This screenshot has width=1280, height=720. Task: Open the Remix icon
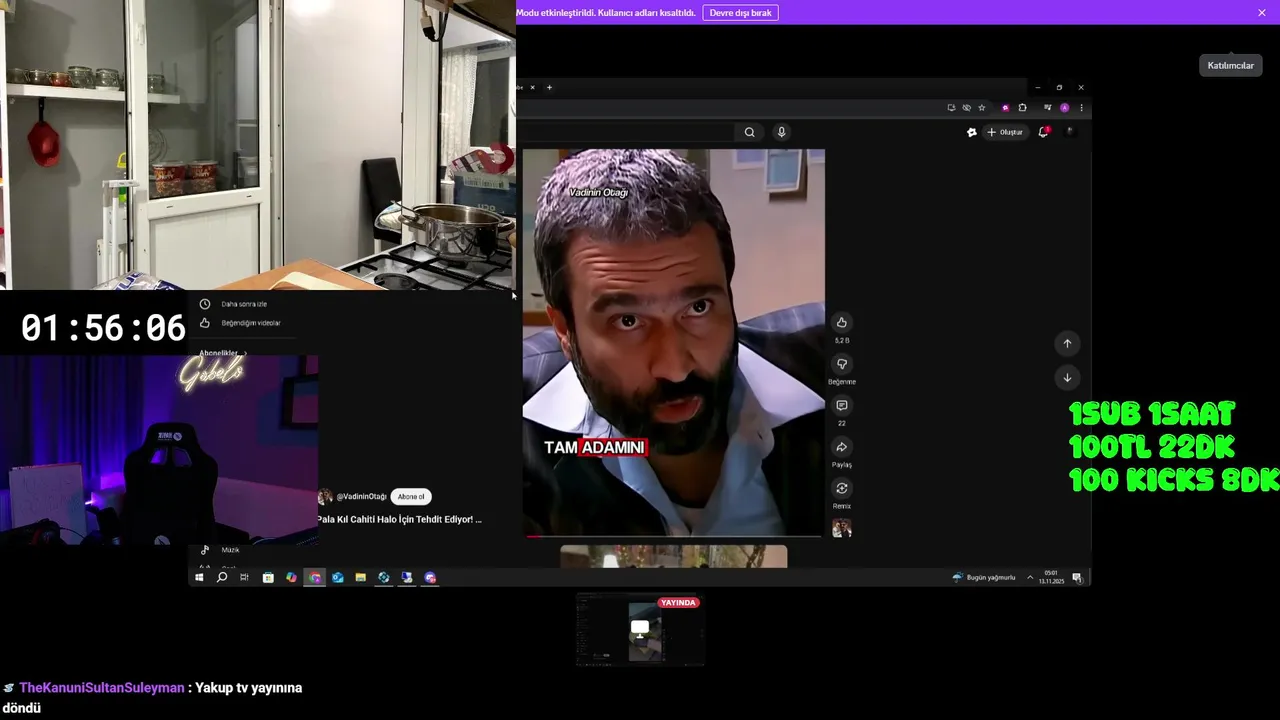point(841,488)
